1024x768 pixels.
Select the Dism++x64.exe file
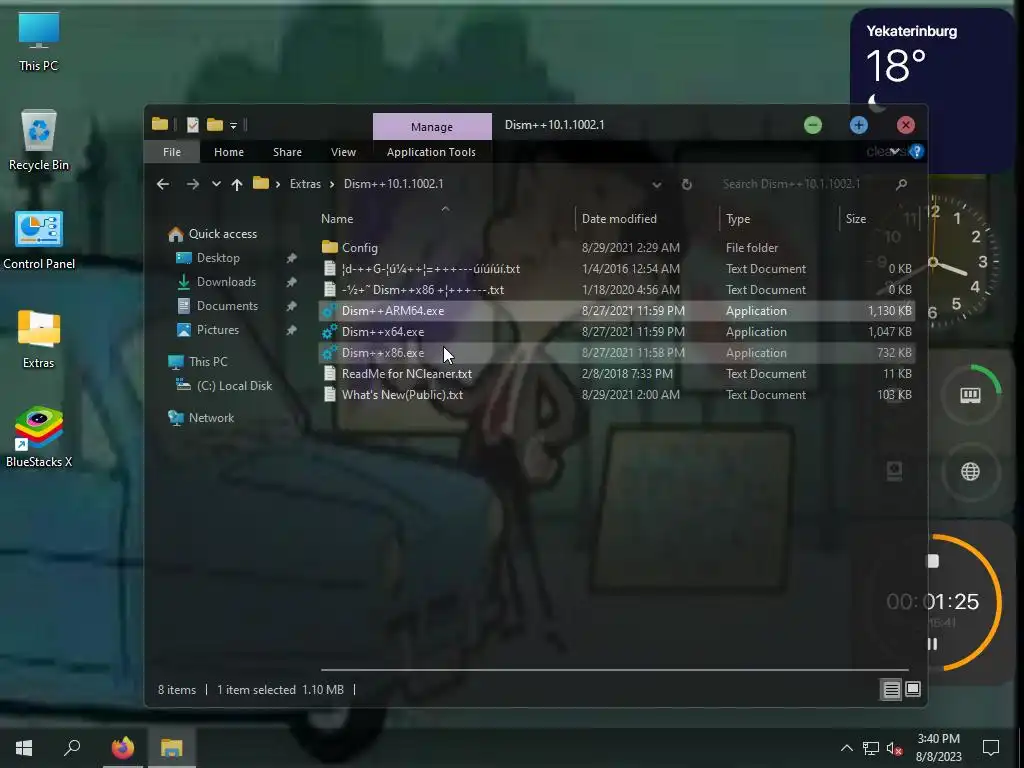(x=616, y=332)
